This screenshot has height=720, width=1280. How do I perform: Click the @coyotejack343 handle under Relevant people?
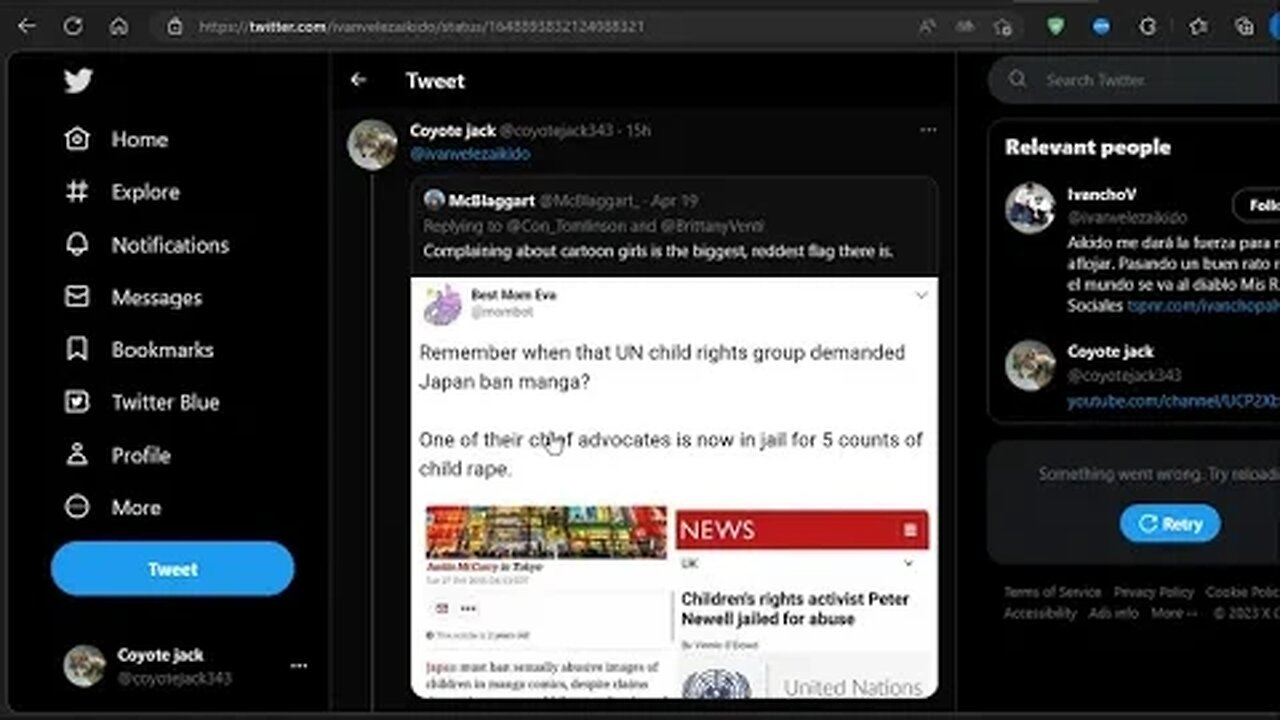tap(1124, 376)
